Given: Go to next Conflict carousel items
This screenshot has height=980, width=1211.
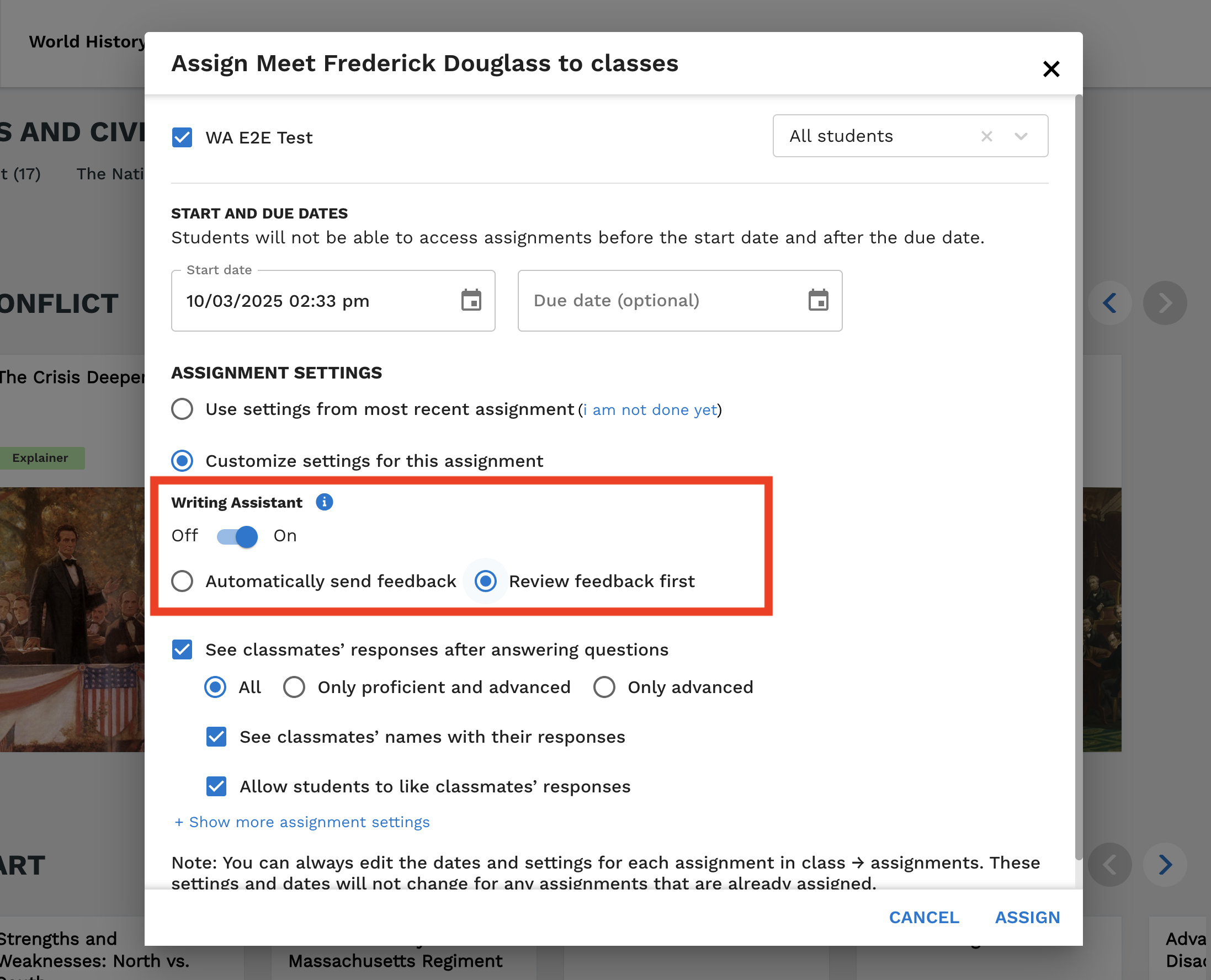Looking at the screenshot, I should (1165, 303).
